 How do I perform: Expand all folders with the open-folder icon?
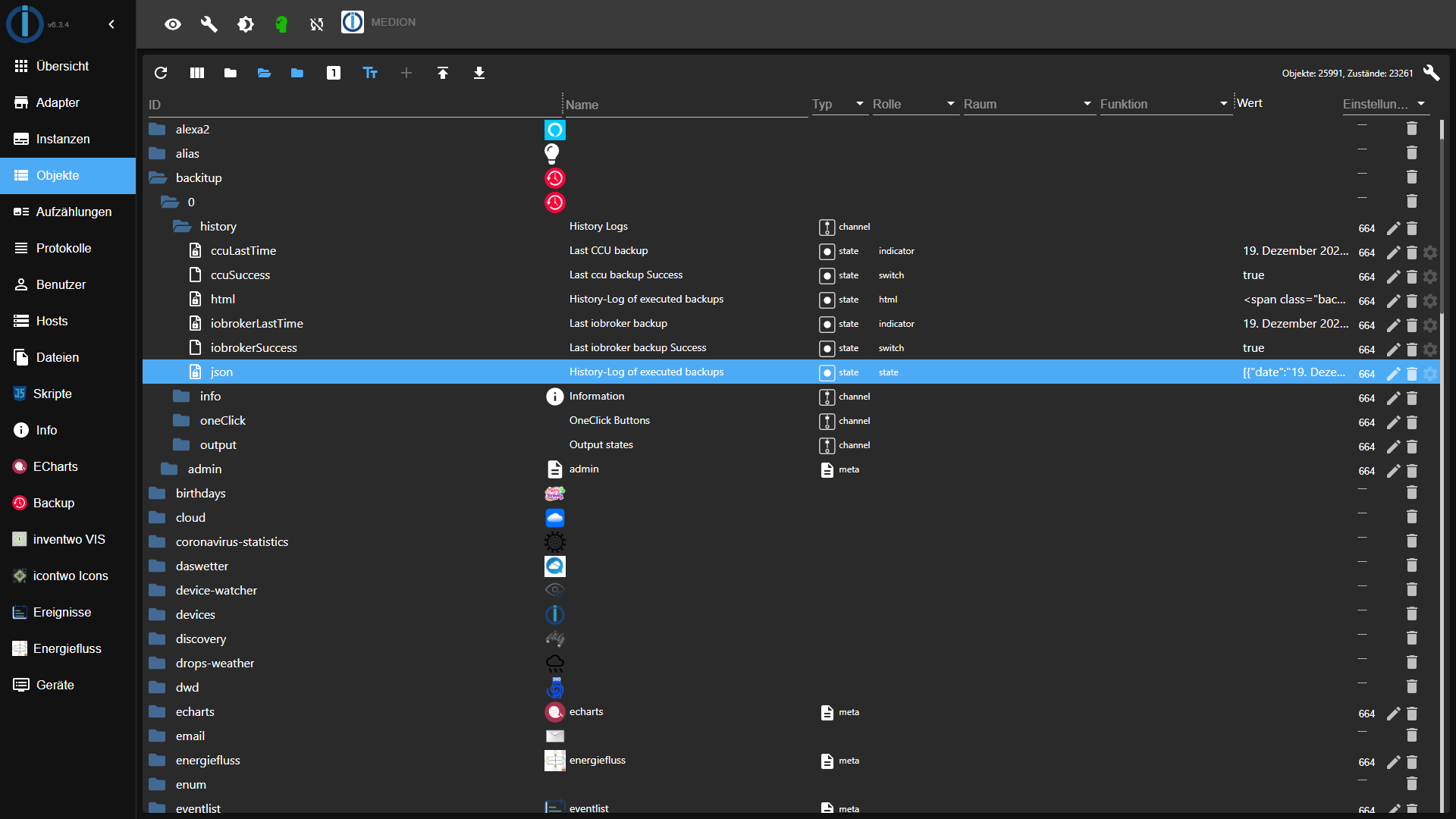[264, 73]
